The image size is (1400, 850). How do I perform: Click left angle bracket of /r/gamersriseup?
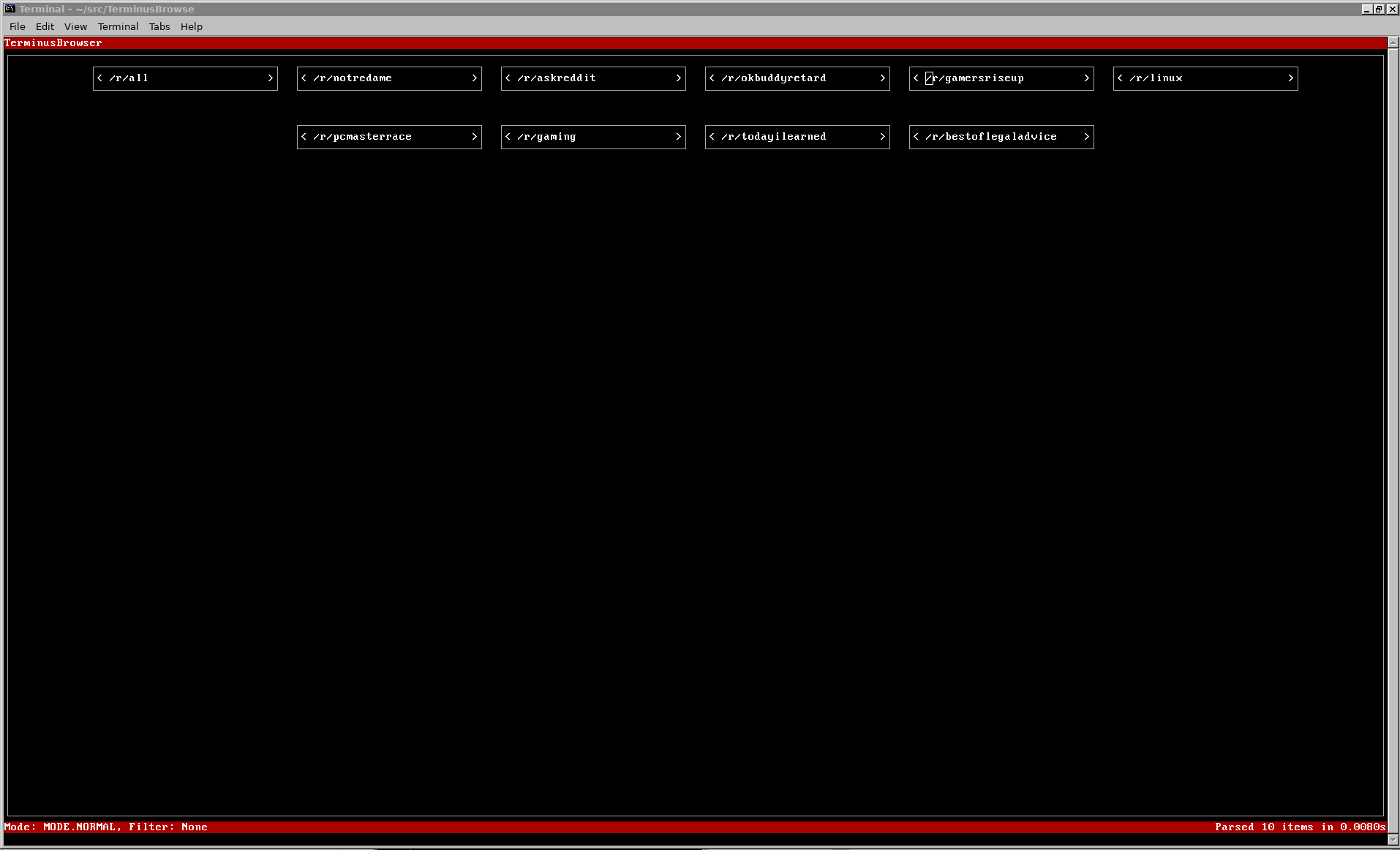[x=917, y=78]
